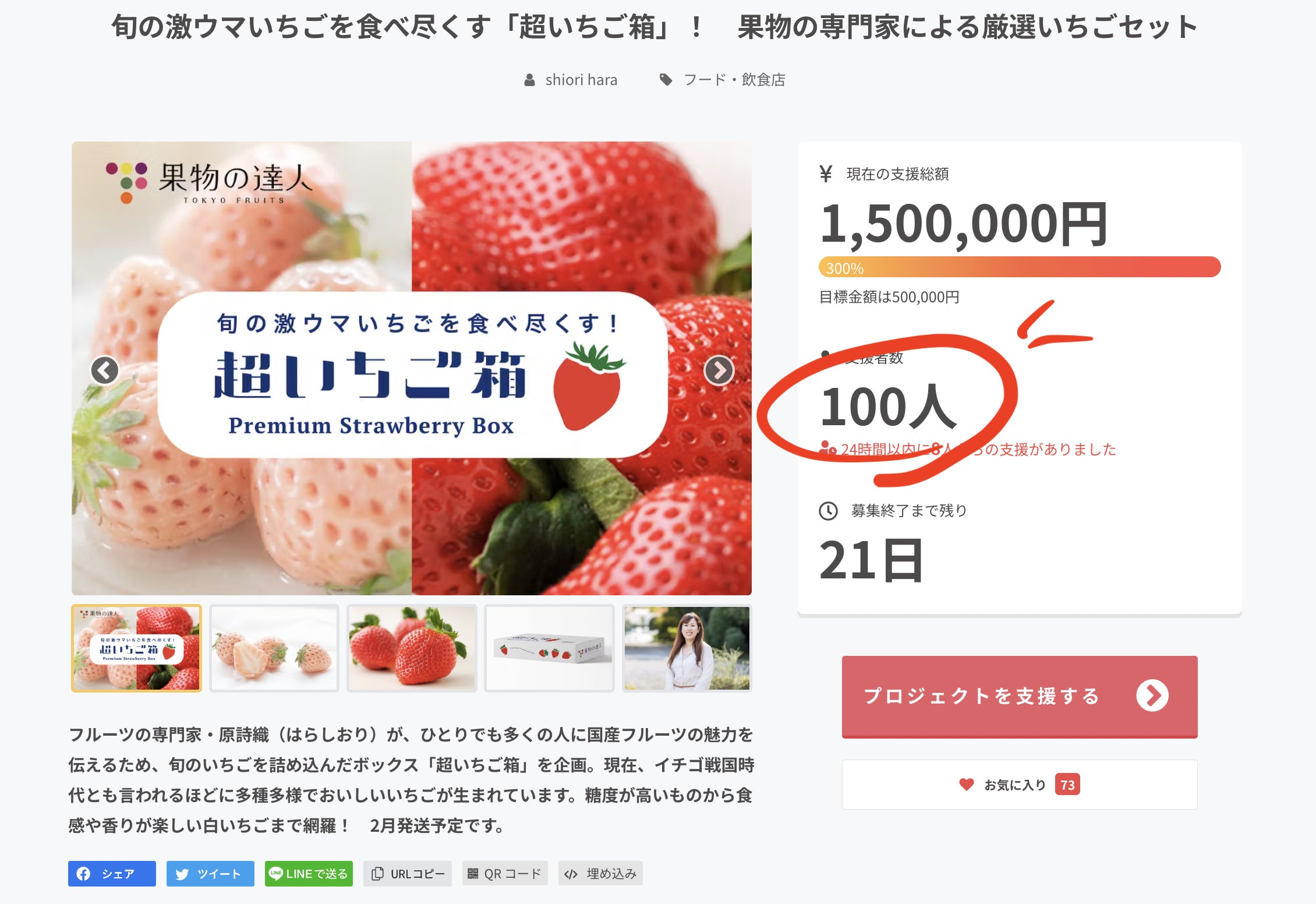Screen dimensions: 1316x904
Task: Add project to favorites with heart
Action: click(x=1020, y=785)
